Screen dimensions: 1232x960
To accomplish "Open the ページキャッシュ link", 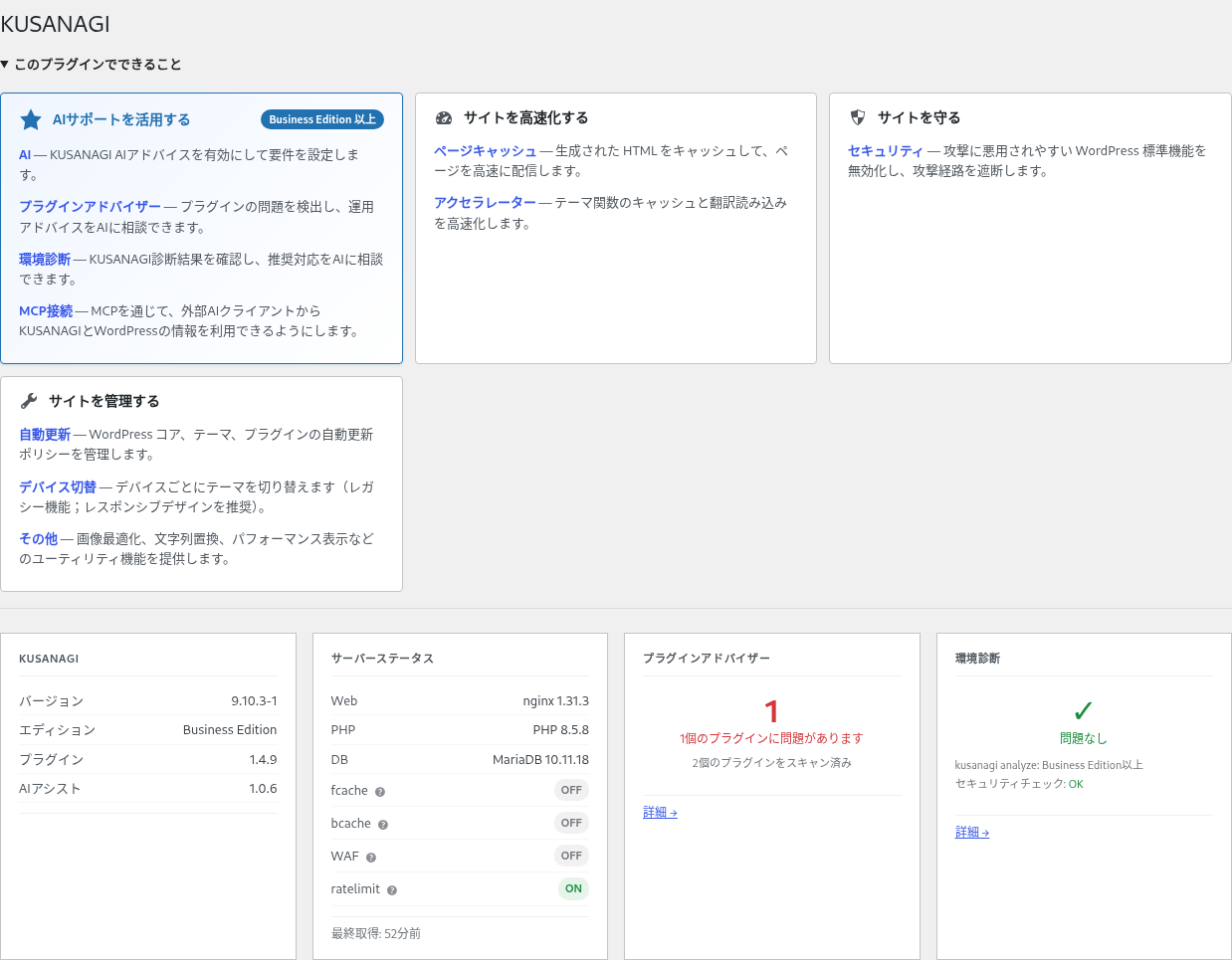I will [486, 151].
